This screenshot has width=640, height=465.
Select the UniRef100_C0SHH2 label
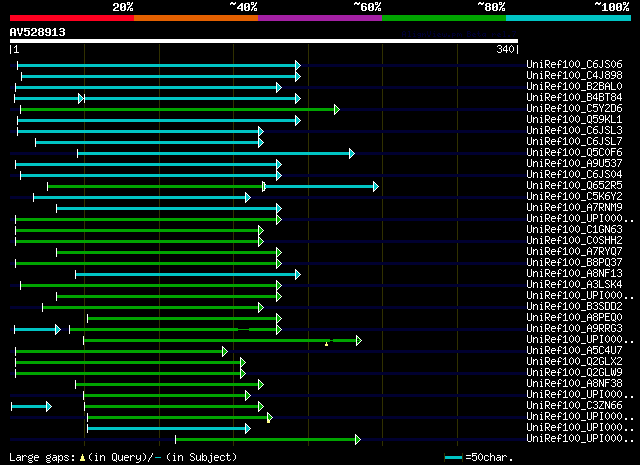pos(574,241)
